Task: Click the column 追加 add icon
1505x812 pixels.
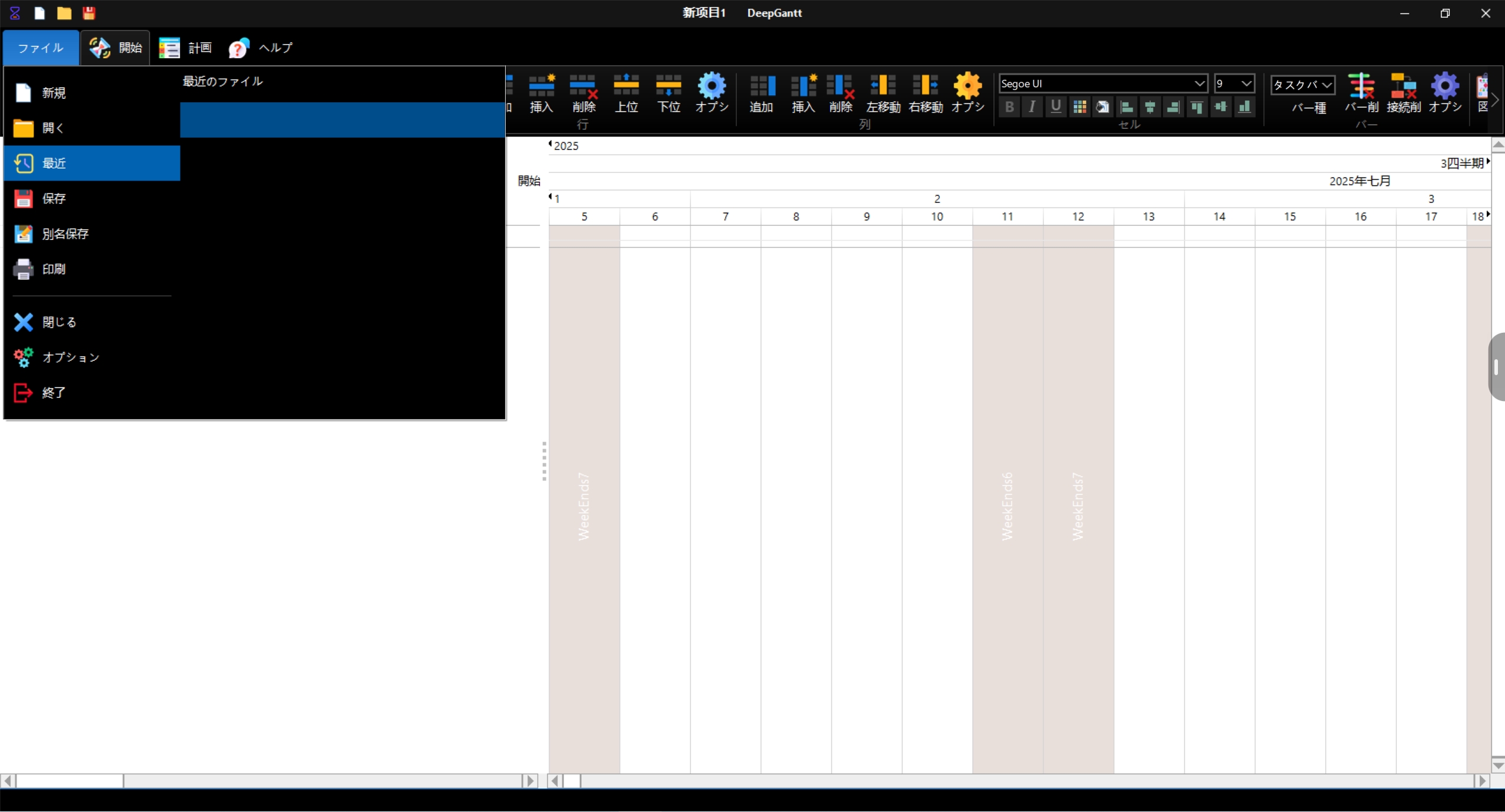Action: pyautogui.click(x=761, y=93)
